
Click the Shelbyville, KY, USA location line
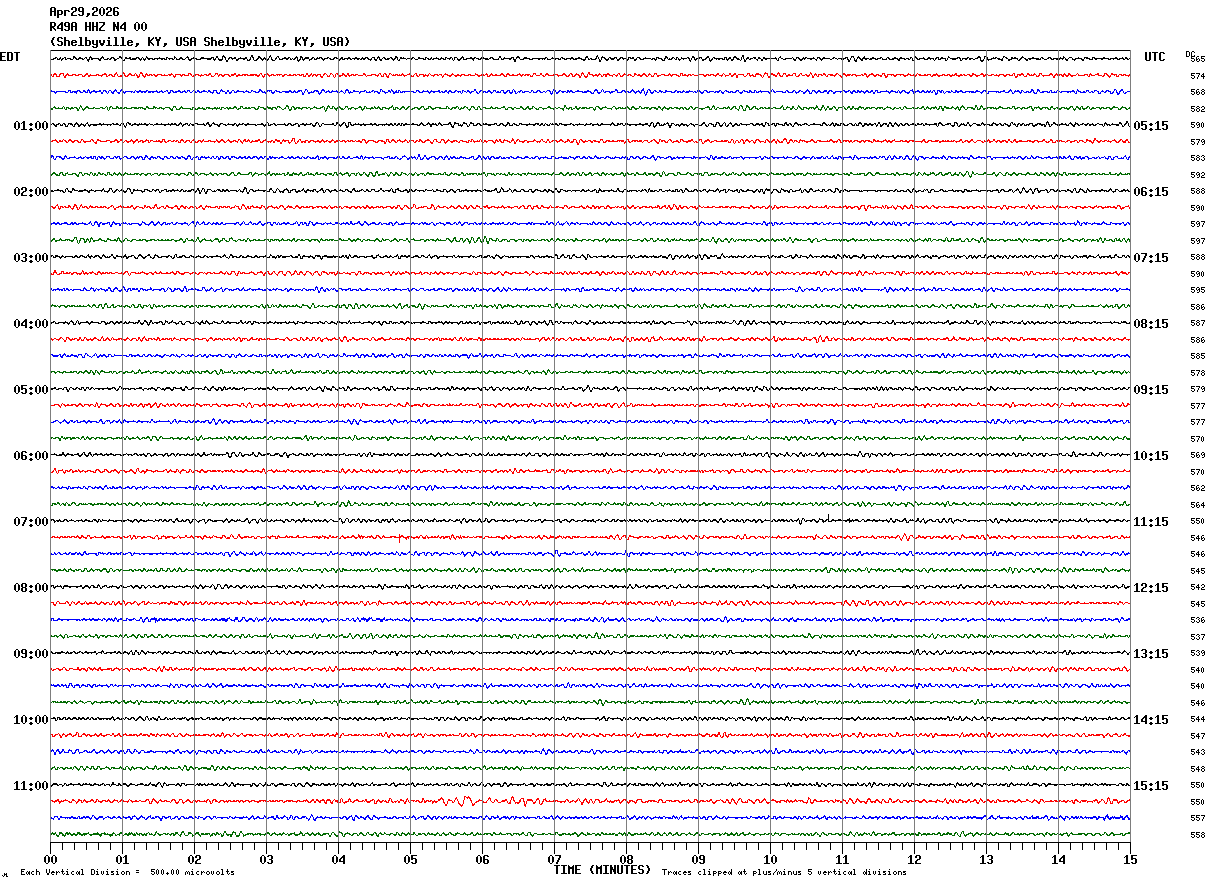(x=200, y=42)
